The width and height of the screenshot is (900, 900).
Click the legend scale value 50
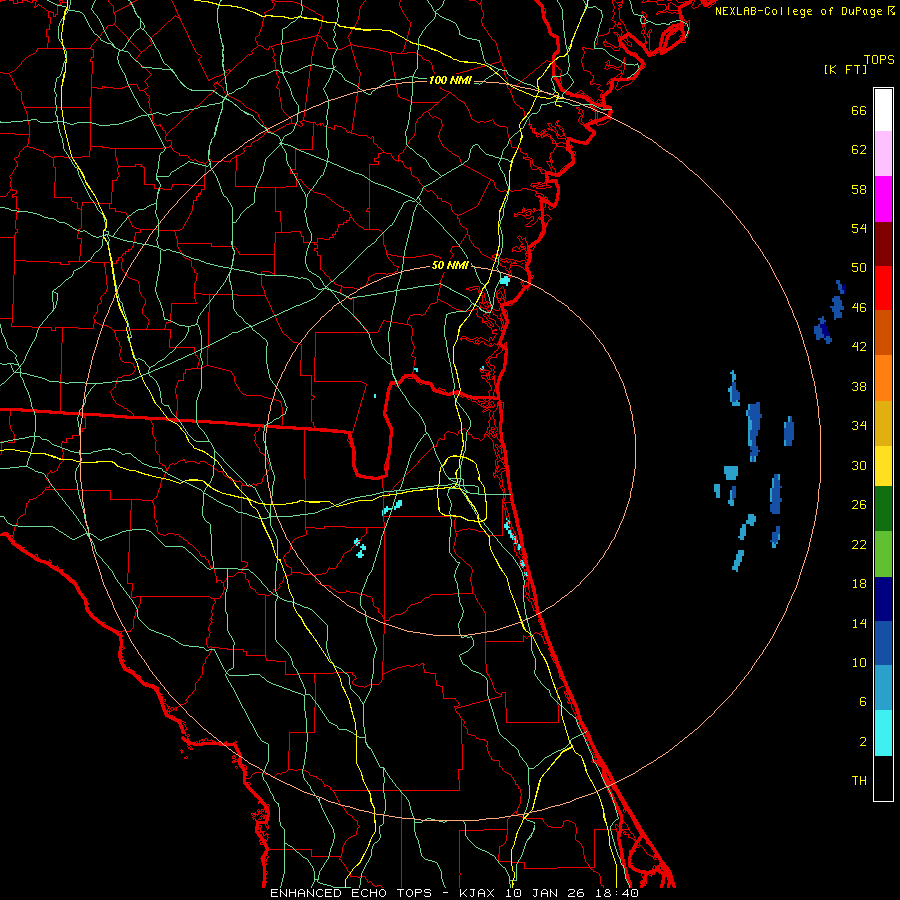[x=859, y=268]
